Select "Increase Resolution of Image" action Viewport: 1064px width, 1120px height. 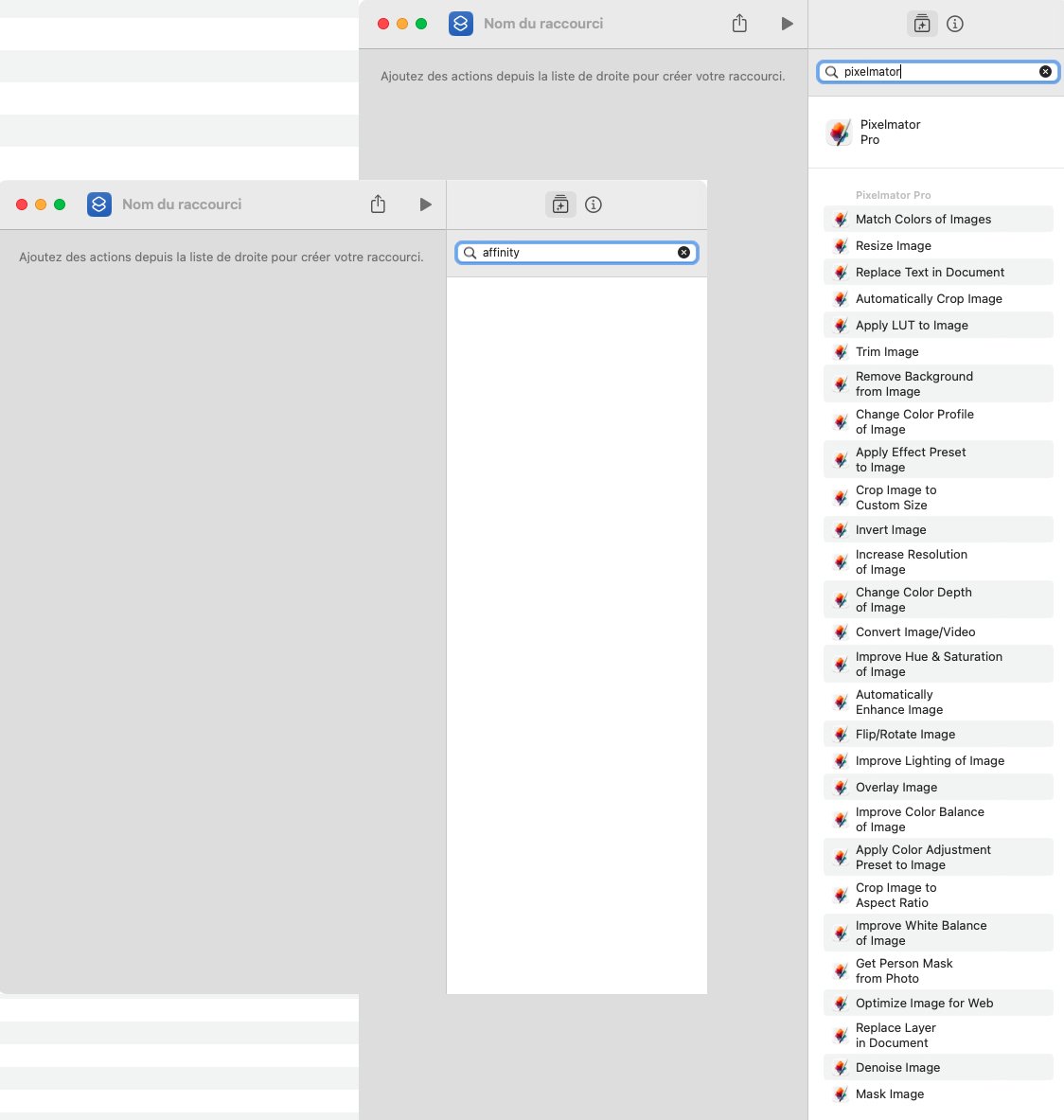click(938, 561)
